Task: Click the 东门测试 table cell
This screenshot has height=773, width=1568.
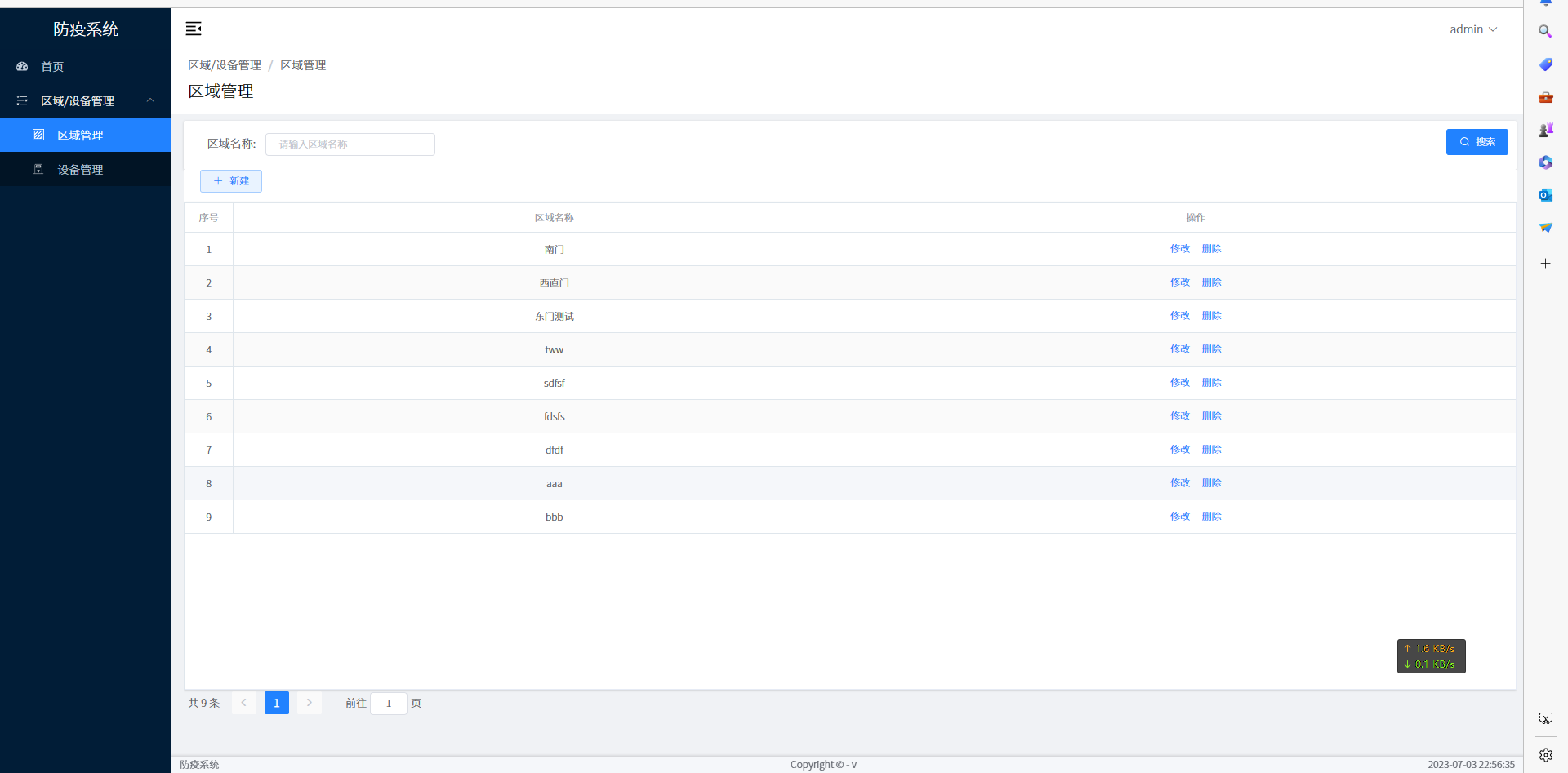Action: pos(554,316)
